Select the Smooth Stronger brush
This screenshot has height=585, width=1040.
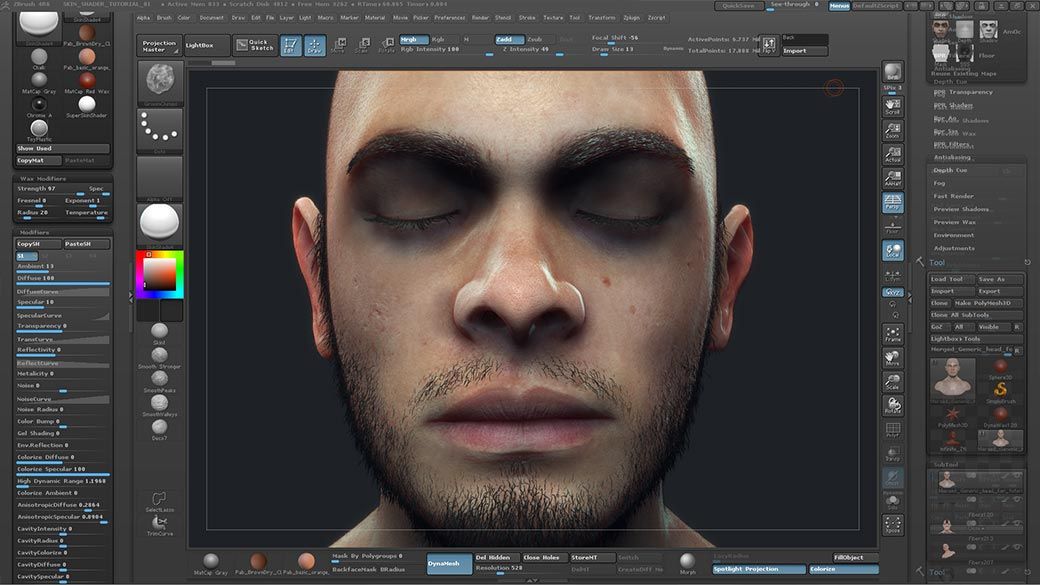click(159, 358)
